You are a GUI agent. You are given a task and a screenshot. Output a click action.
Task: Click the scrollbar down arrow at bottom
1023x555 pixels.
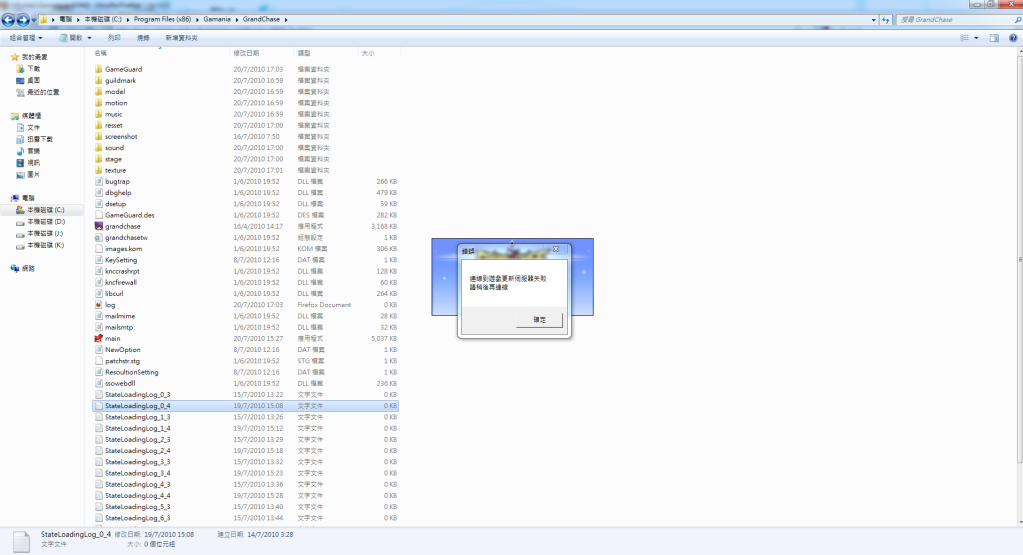click(x=1019, y=522)
